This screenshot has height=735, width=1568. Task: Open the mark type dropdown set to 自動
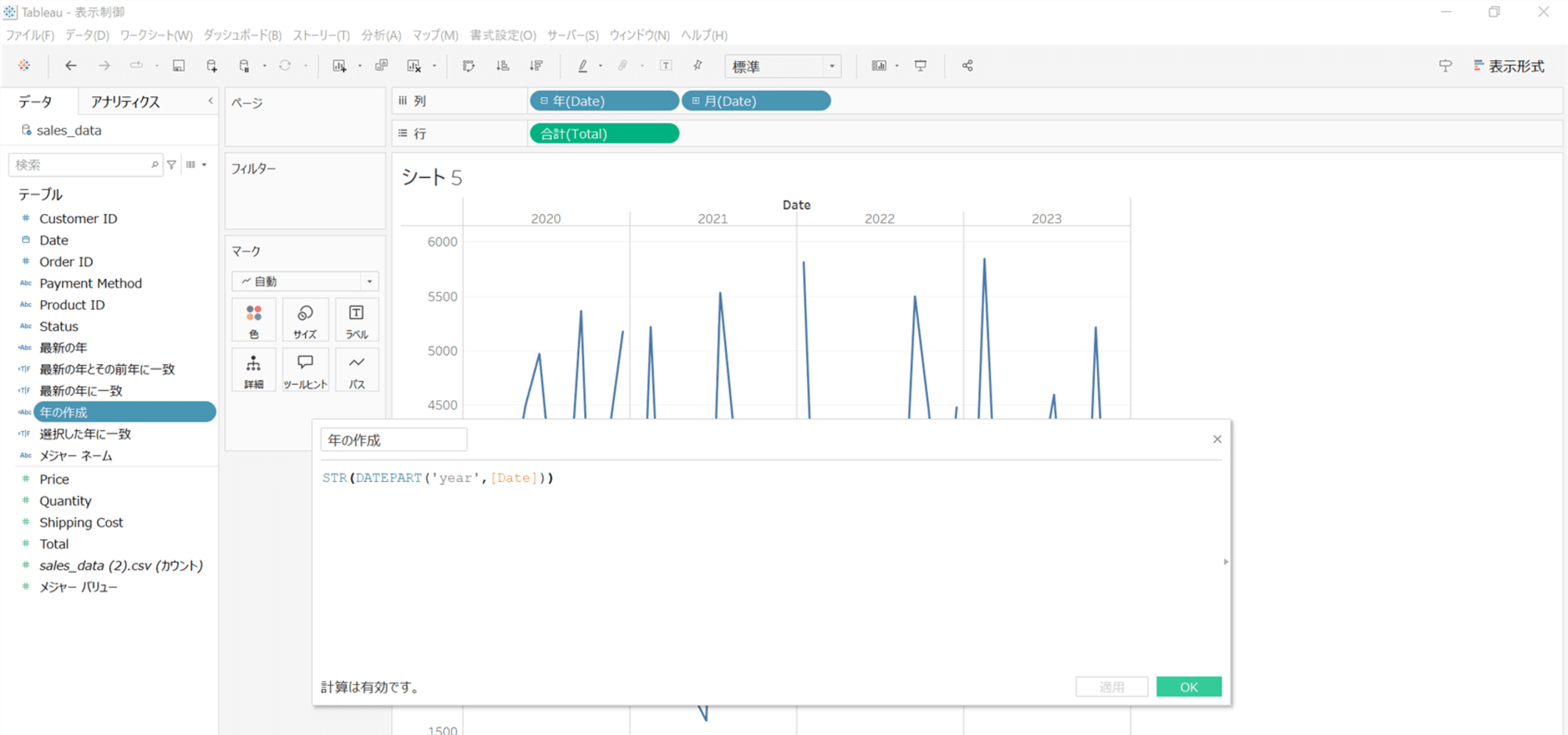[x=305, y=281]
